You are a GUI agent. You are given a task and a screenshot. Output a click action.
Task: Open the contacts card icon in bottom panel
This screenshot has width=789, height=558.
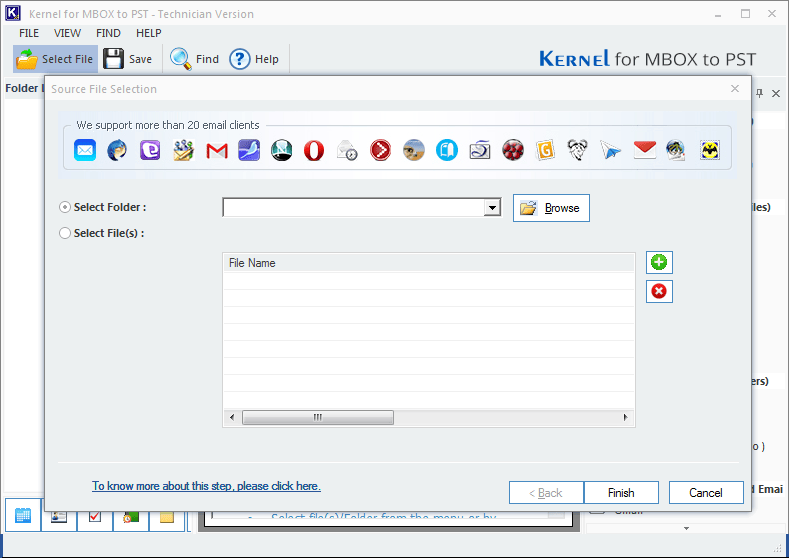coord(59,517)
